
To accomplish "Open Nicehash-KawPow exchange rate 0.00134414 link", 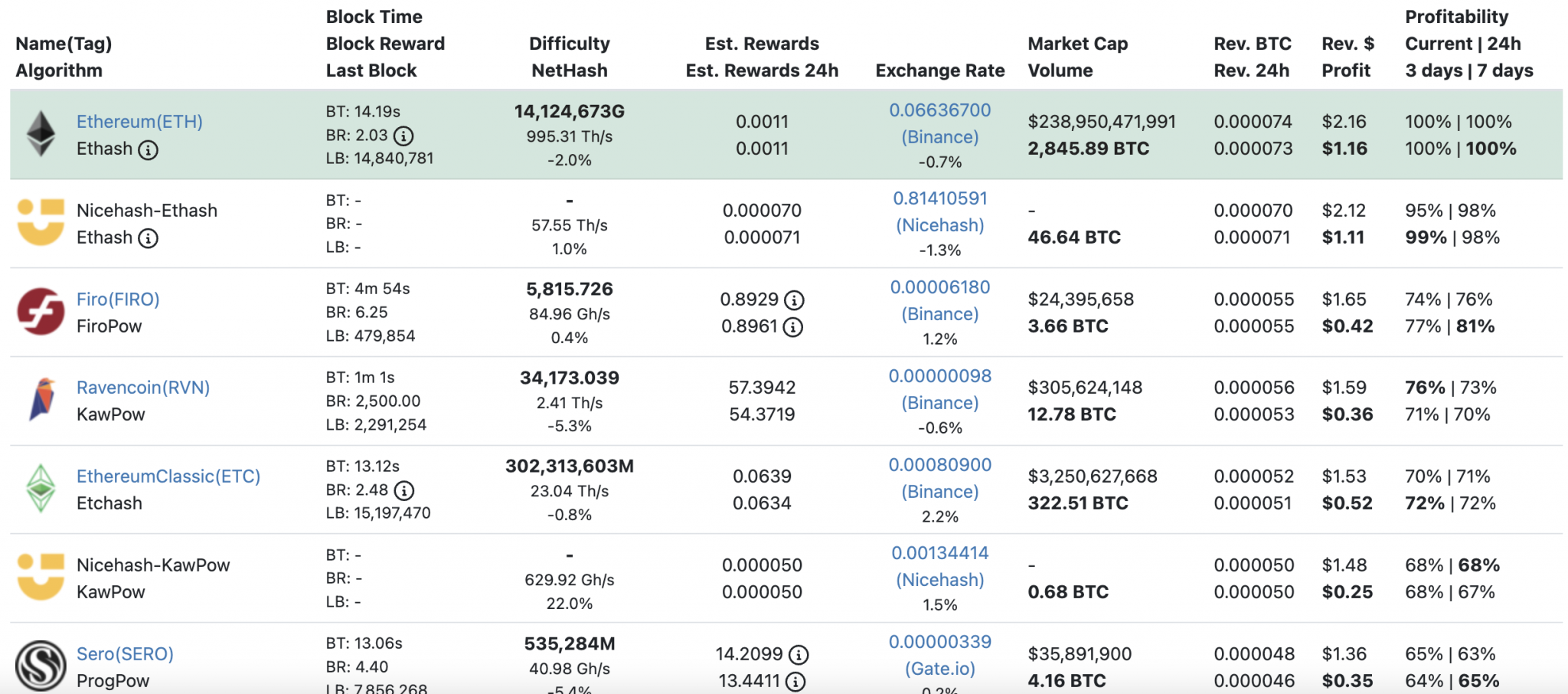I will [940, 553].
